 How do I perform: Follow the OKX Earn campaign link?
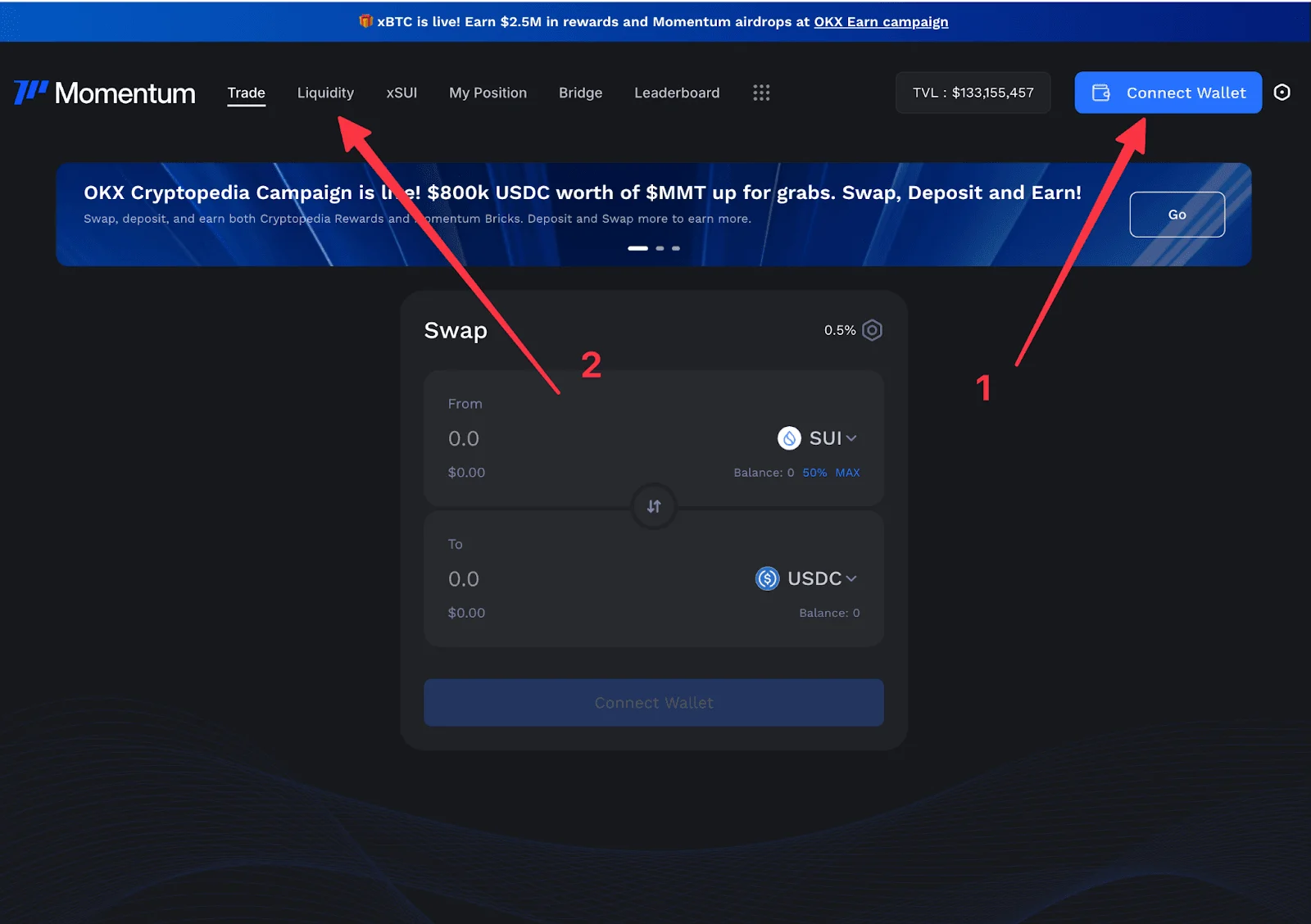[881, 21]
